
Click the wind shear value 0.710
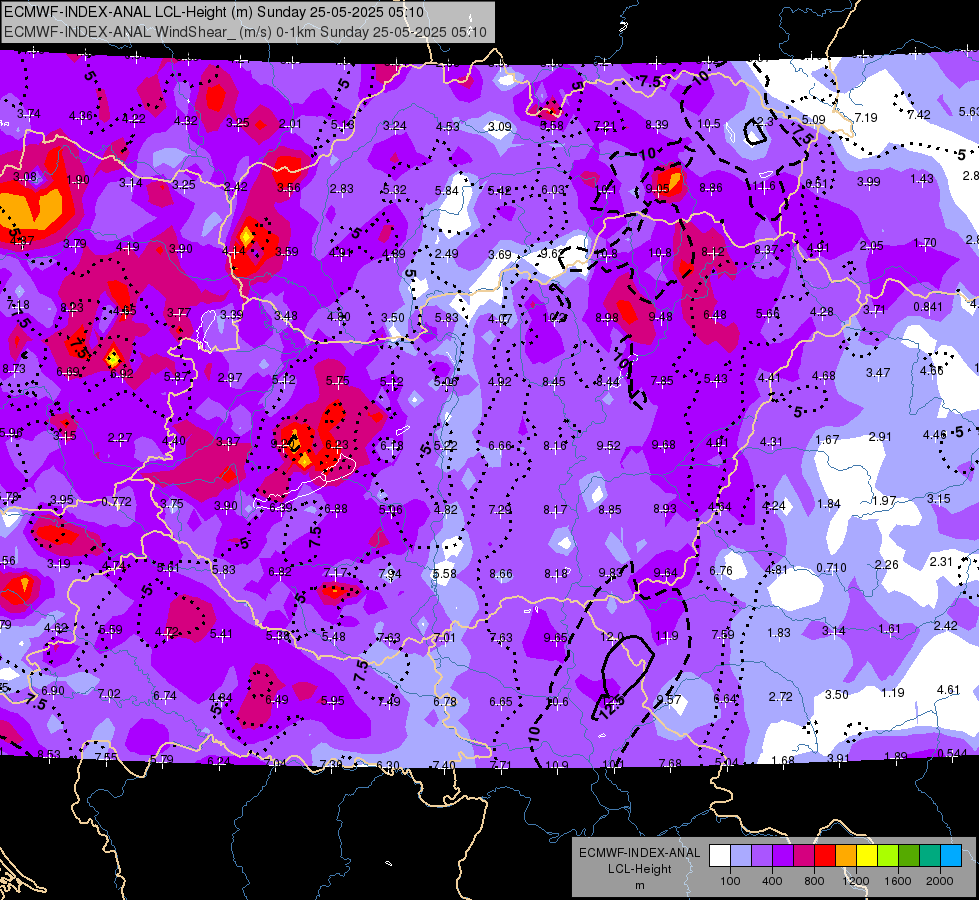click(832, 568)
